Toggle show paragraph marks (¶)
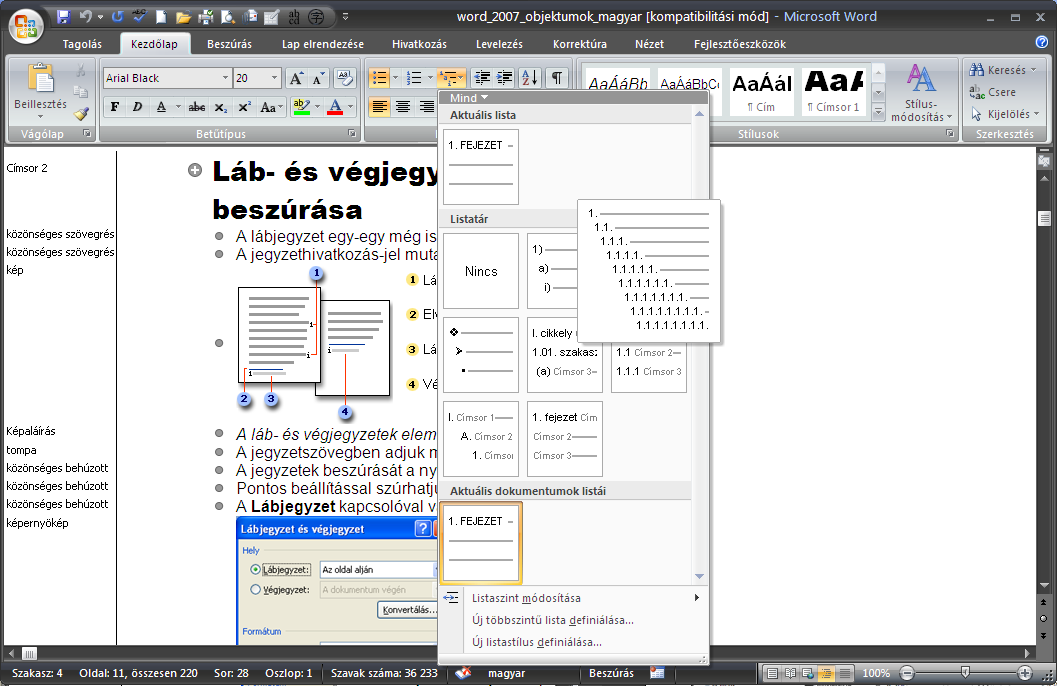The width and height of the screenshot is (1057, 686). pyautogui.click(x=557, y=77)
